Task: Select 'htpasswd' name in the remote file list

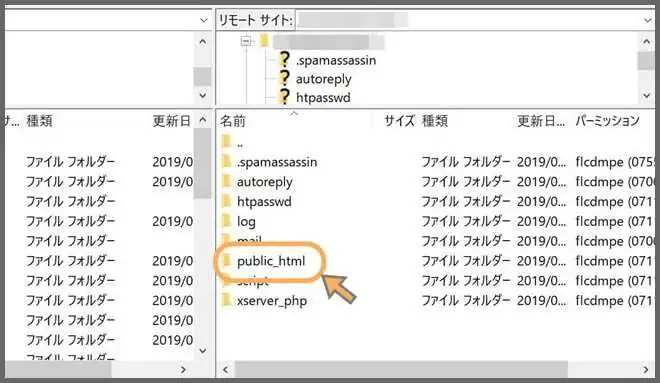Action: [x=264, y=202]
